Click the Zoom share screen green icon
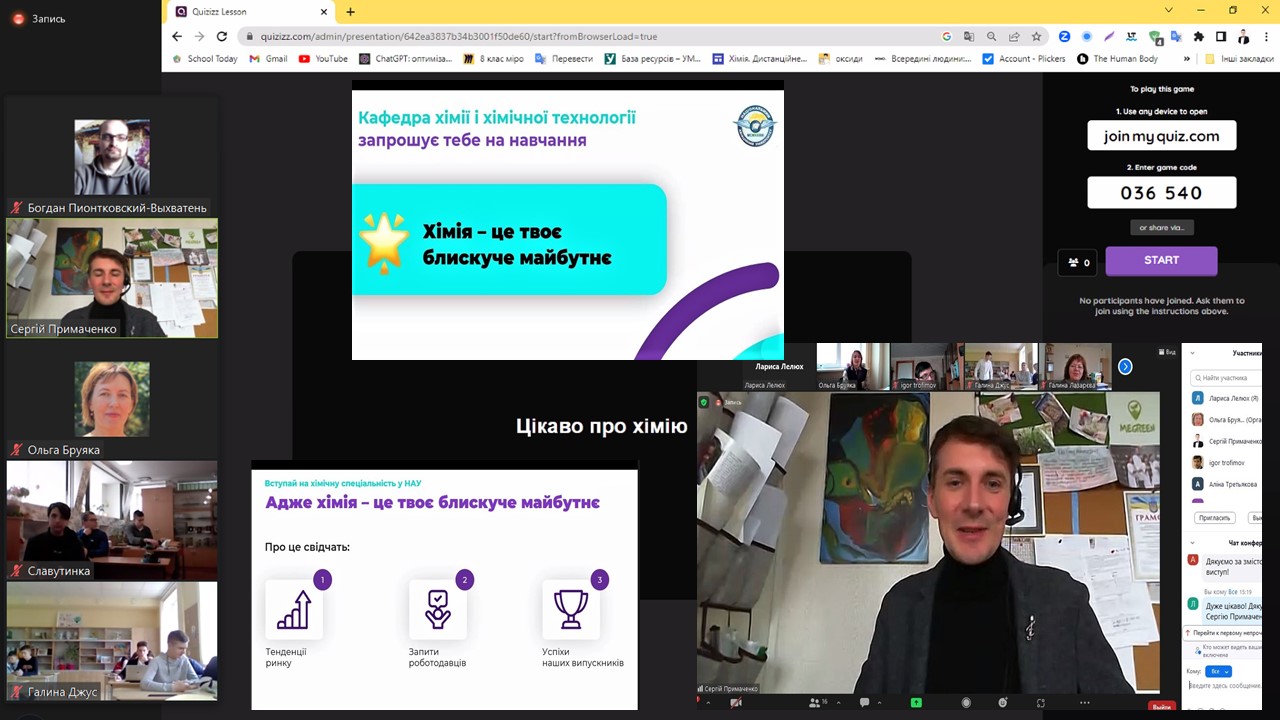 coord(916,703)
